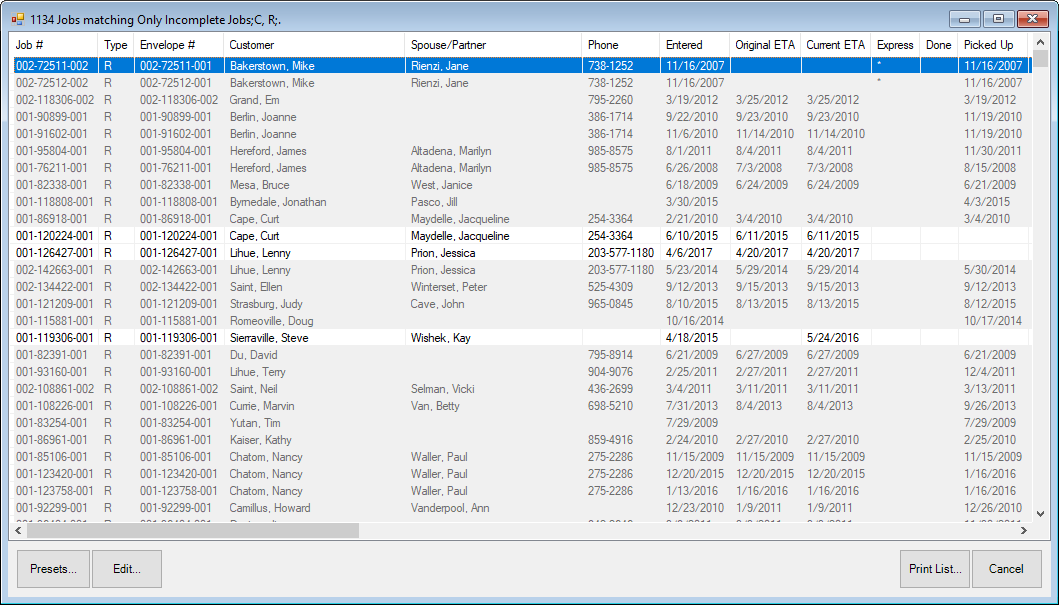Click the app icon in title bar
This screenshot has width=1059, height=605.
pos(17,18)
